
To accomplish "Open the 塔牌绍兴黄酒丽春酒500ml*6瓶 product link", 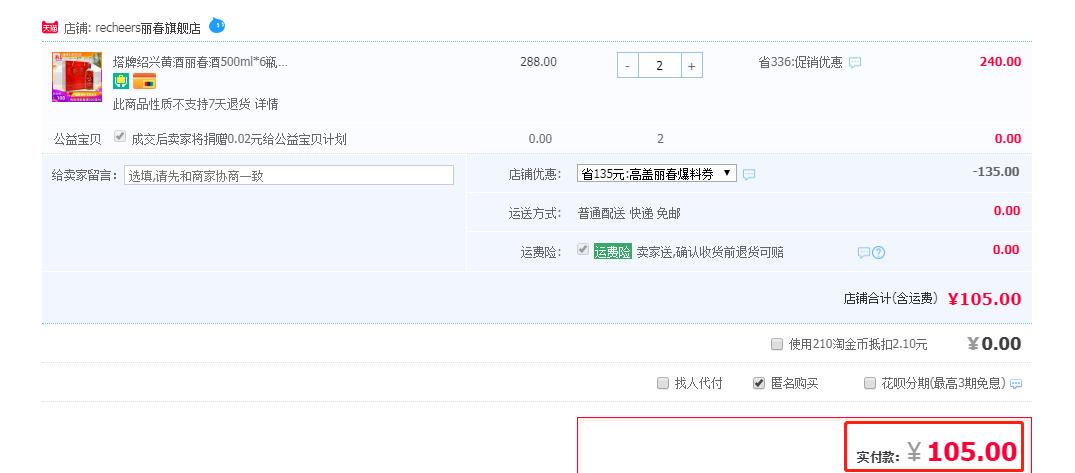I will (200, 62).
